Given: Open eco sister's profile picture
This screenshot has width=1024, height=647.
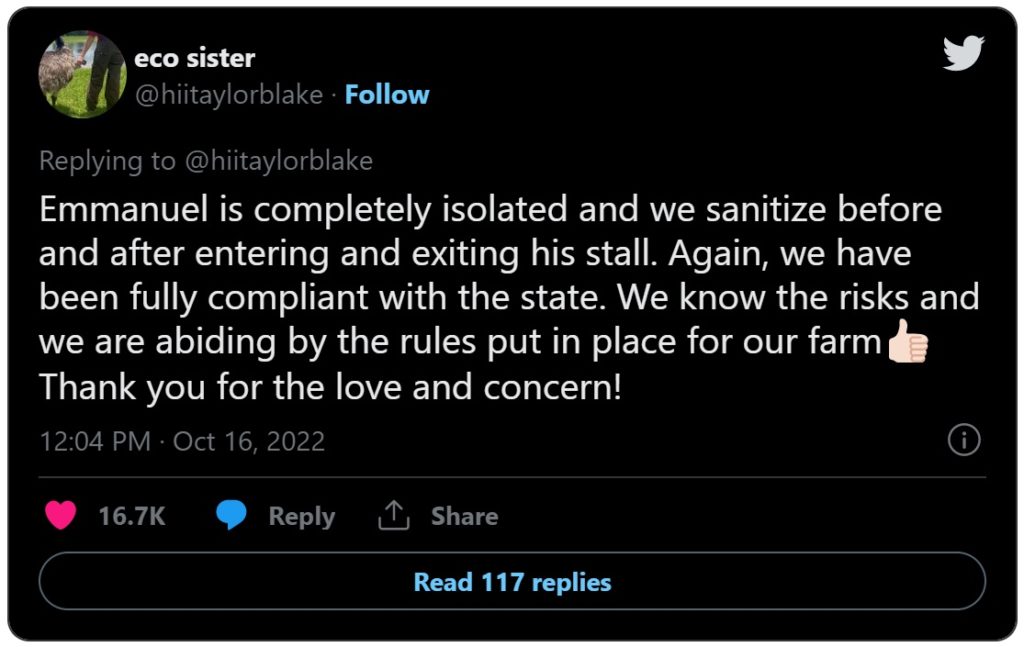Looking at the screenshot, I should click(82, 73).
